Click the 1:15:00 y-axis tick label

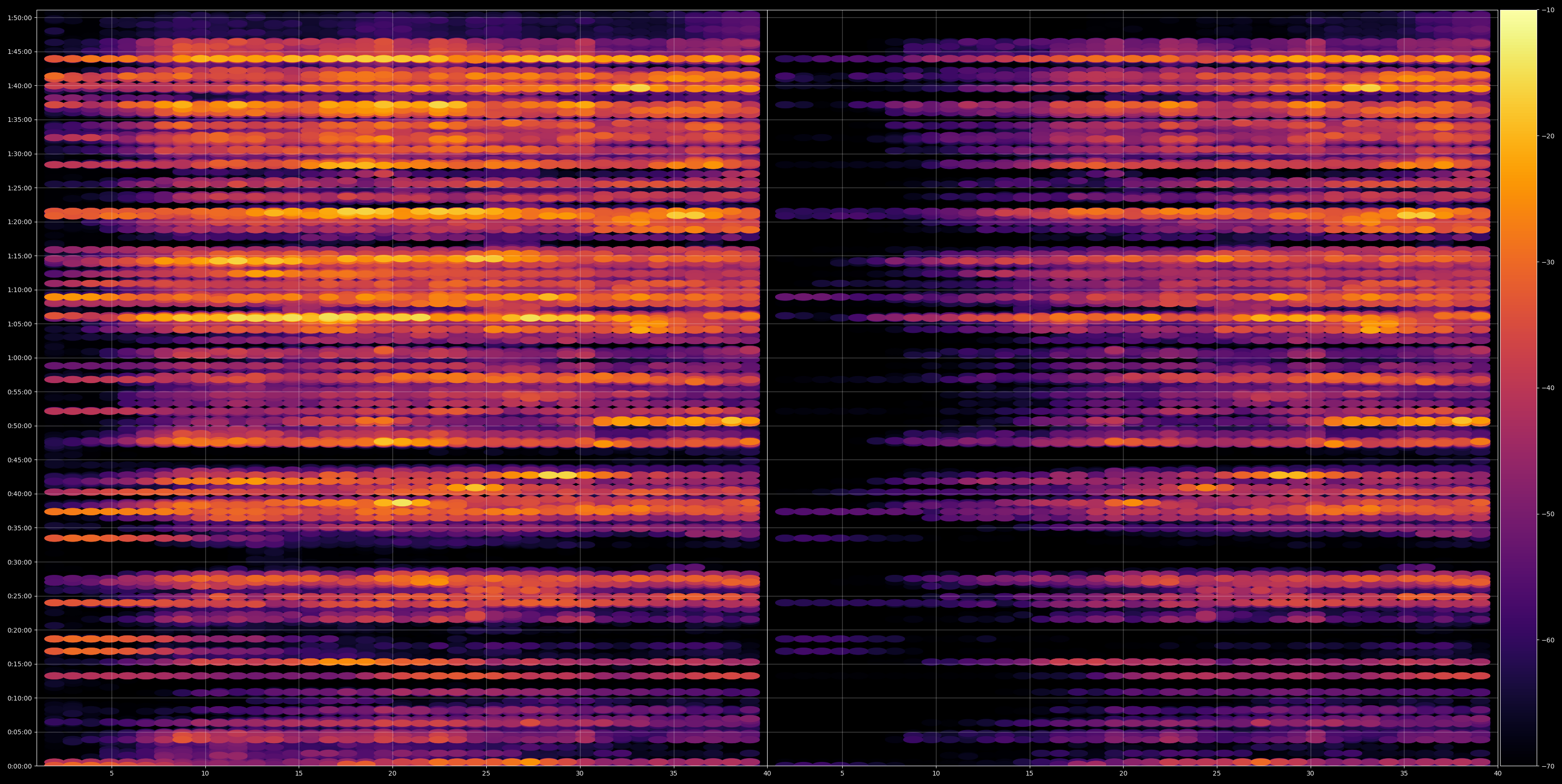pos(19,256)
